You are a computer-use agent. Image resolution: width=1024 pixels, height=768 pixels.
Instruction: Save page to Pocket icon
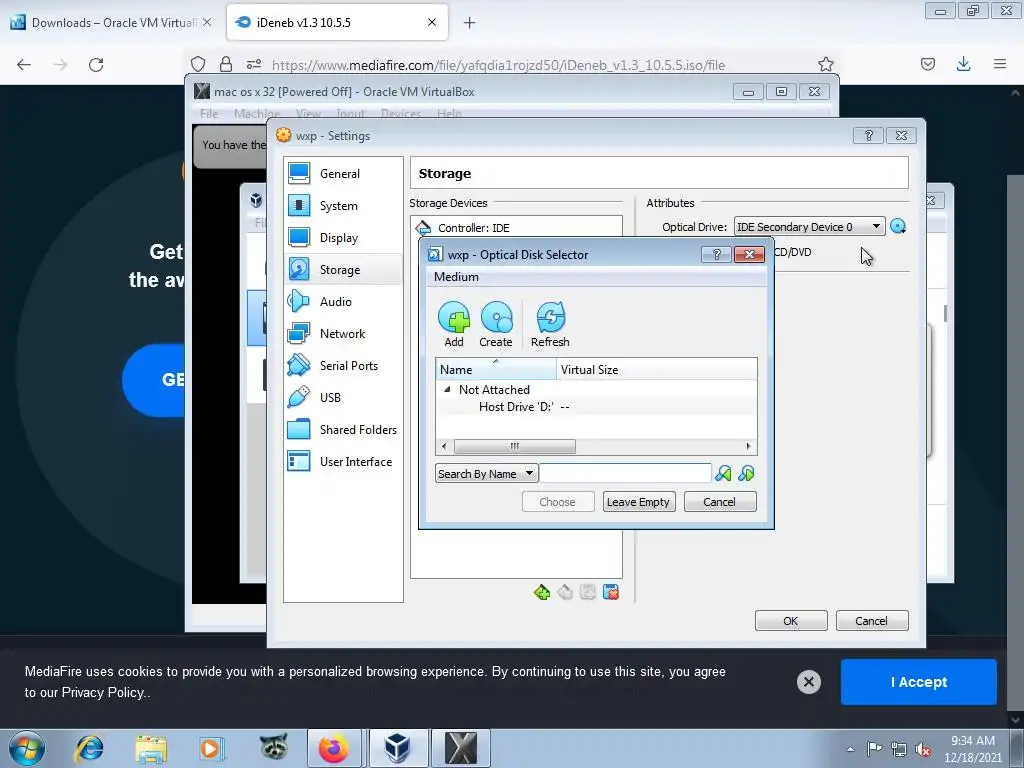927,64
